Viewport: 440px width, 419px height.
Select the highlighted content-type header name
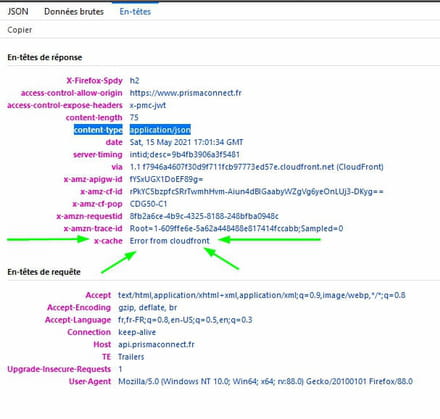click(98, 130)
